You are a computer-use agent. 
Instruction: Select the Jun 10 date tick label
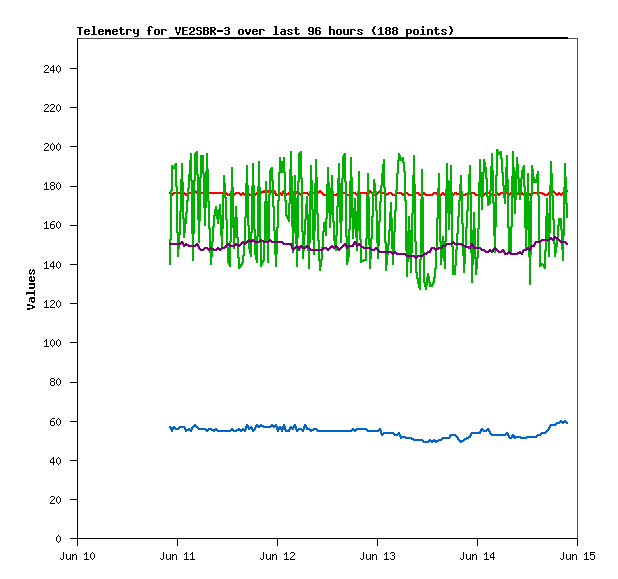78,555
